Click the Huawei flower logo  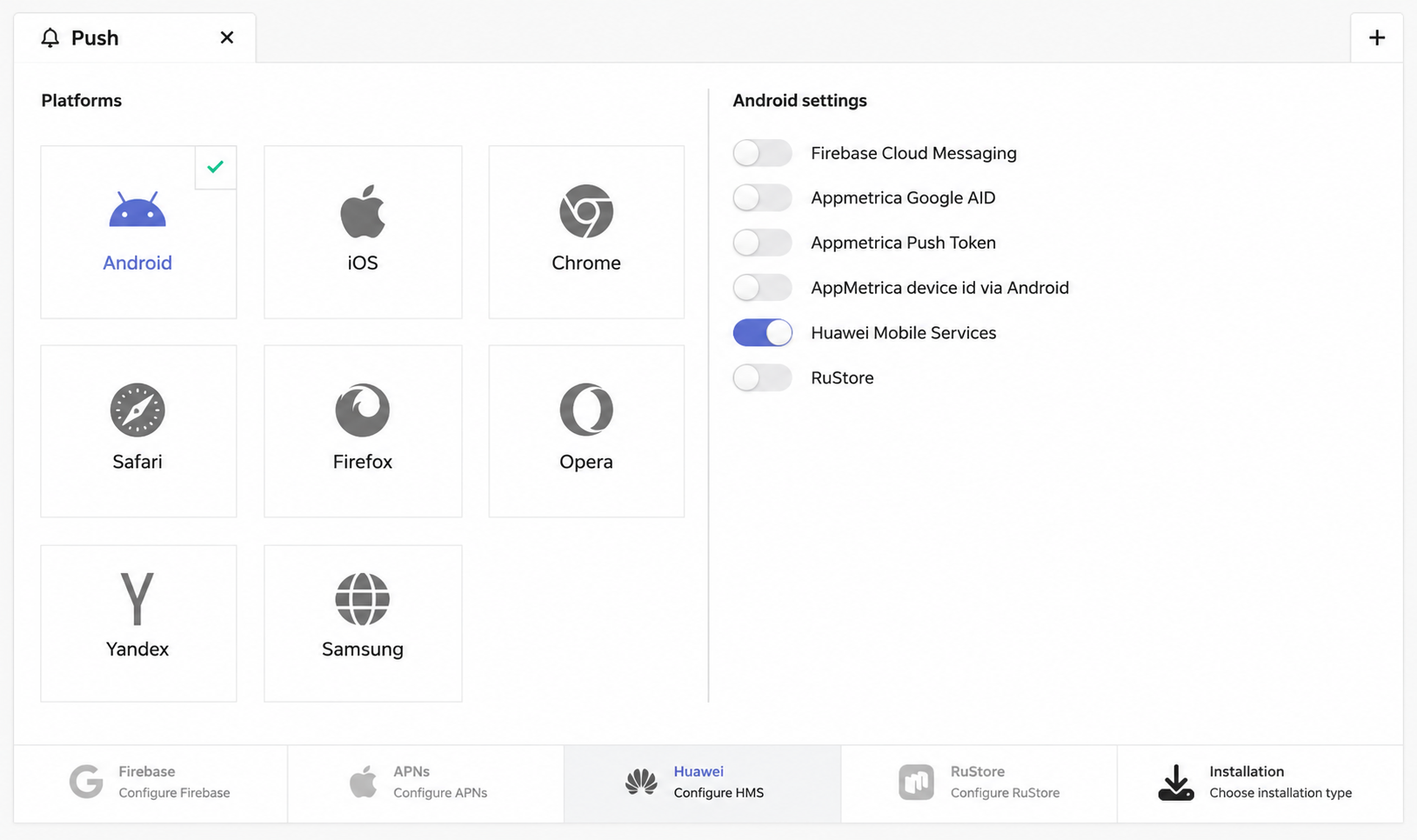pyautogui.click(x=641, y=782)
